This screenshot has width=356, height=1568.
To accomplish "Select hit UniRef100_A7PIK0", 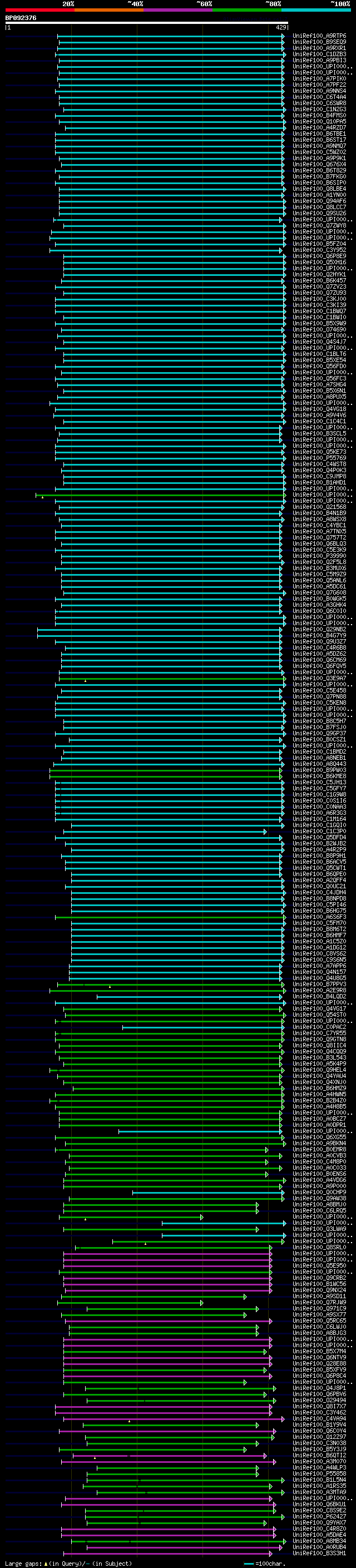I will click(319, 78).
